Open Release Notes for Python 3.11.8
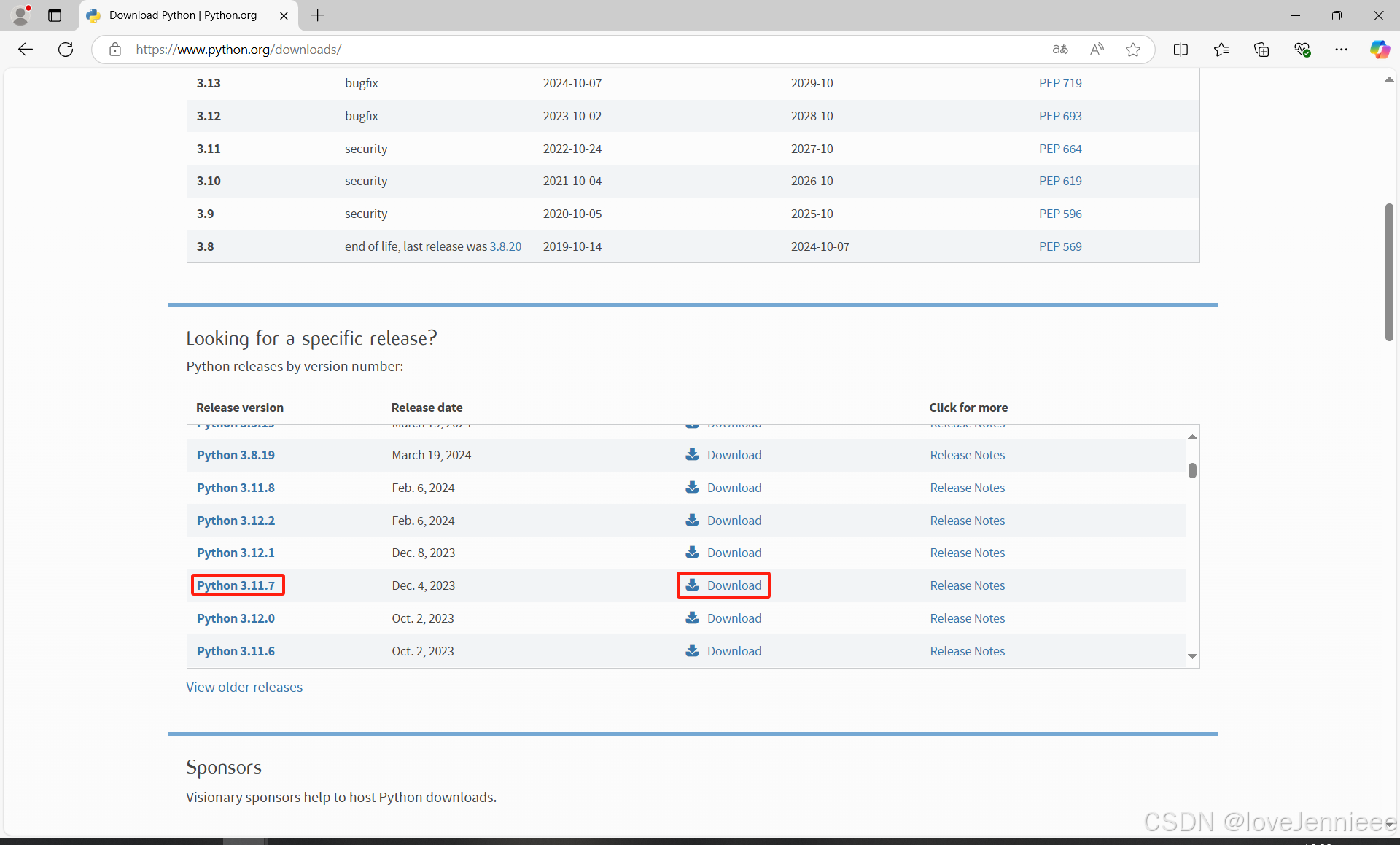Viewport: 1400px width, 845px height. click(x=967, y=488)
